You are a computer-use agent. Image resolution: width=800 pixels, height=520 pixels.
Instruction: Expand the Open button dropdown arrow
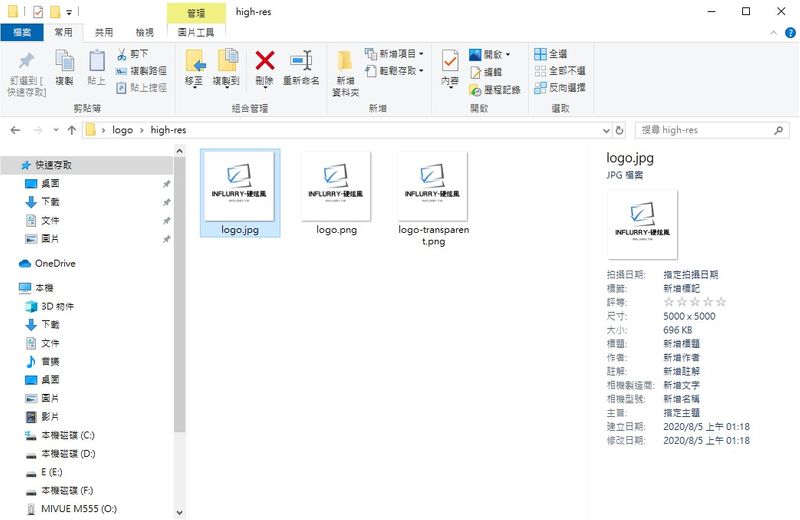[508, 54]
